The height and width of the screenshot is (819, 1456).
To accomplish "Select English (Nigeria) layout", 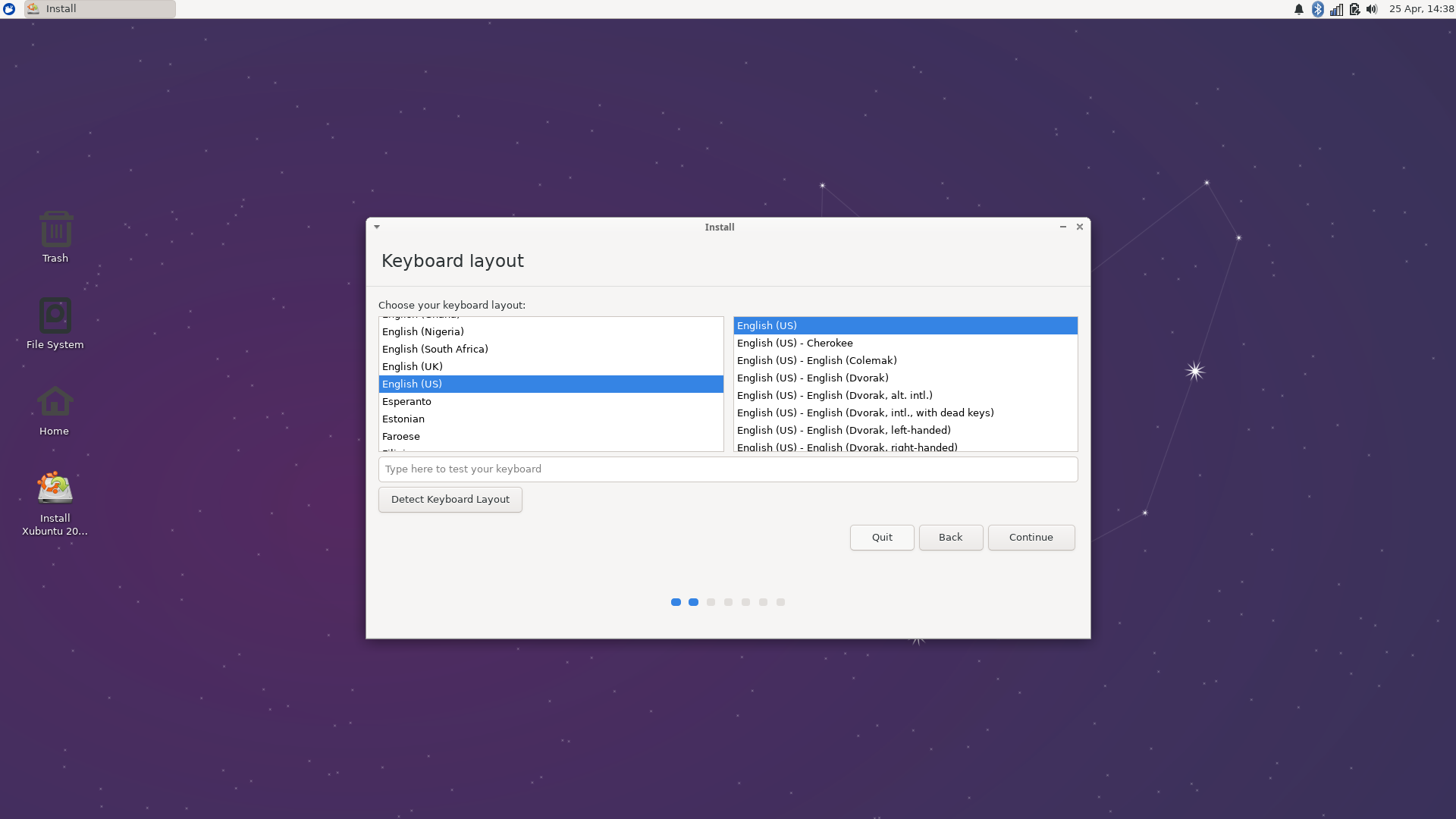I will 551,331.
